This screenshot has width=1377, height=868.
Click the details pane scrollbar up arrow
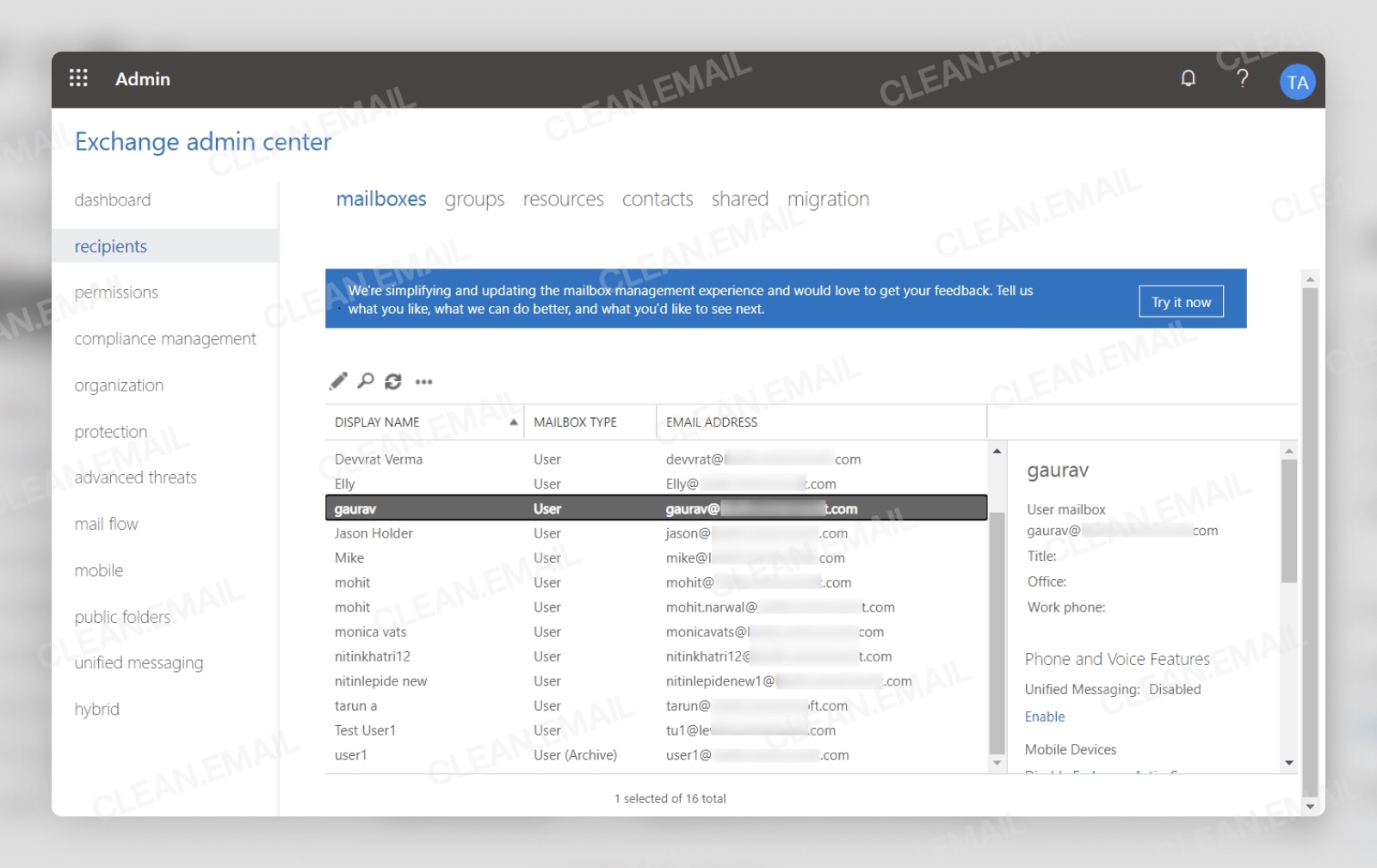point(1288,451)
